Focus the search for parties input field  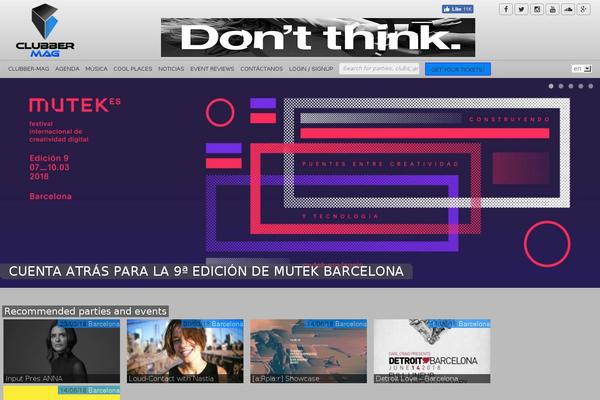[x=379, y=69]
